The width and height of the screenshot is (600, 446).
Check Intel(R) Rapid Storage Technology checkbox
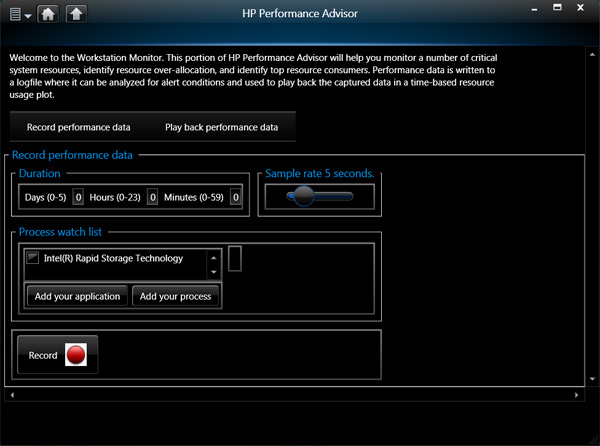33,258
